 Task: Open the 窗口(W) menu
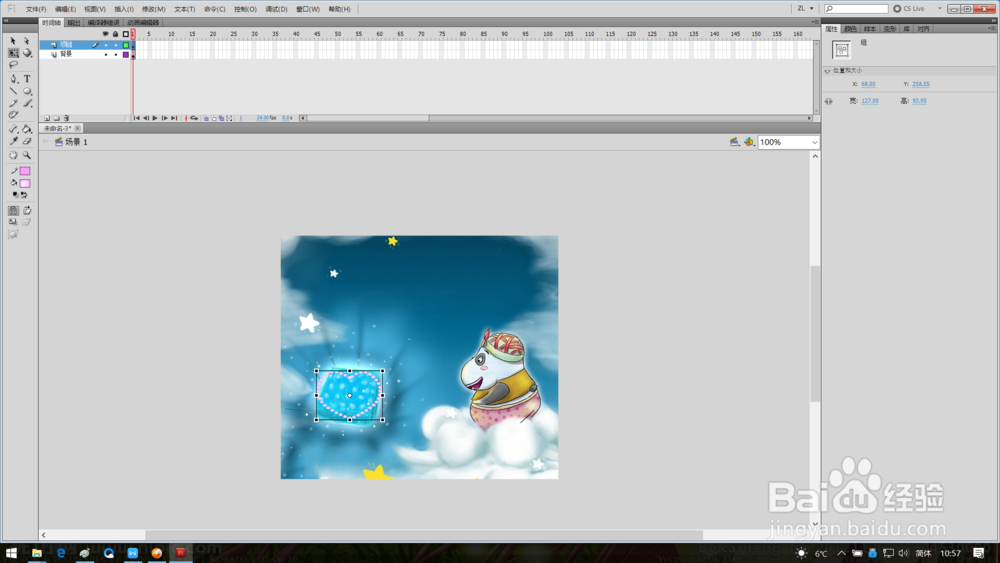point(308,10)
